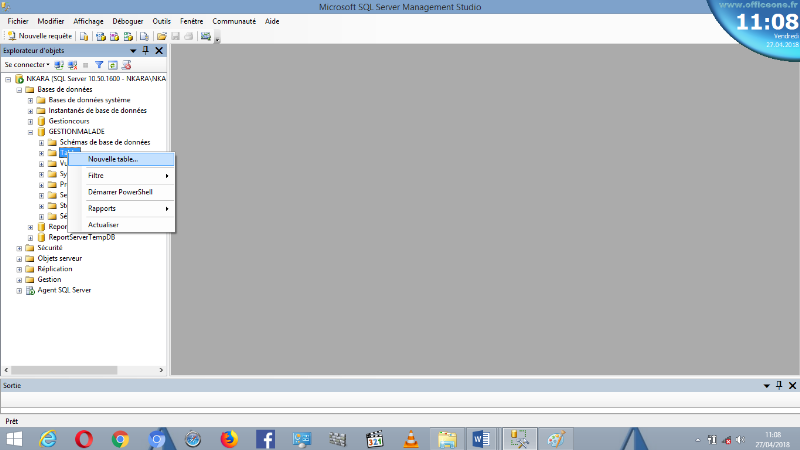Click the stop square icon in Object Explorer
Viewport: 800px width, 450px height.
click(86, 65)
